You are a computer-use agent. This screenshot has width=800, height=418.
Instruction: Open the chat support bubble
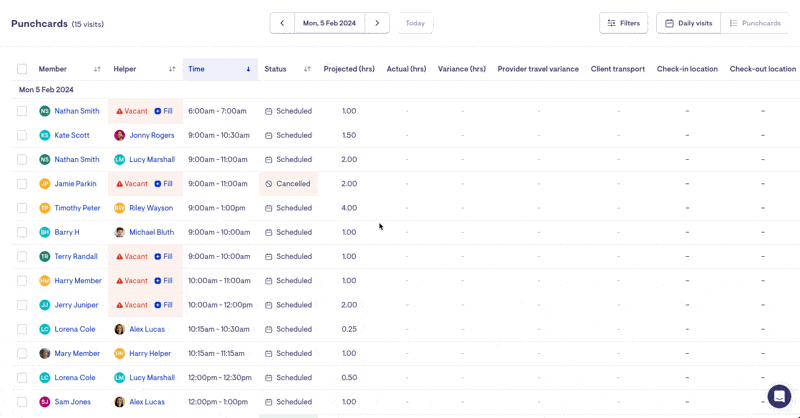pyautogui.click(x=779, y=396)
